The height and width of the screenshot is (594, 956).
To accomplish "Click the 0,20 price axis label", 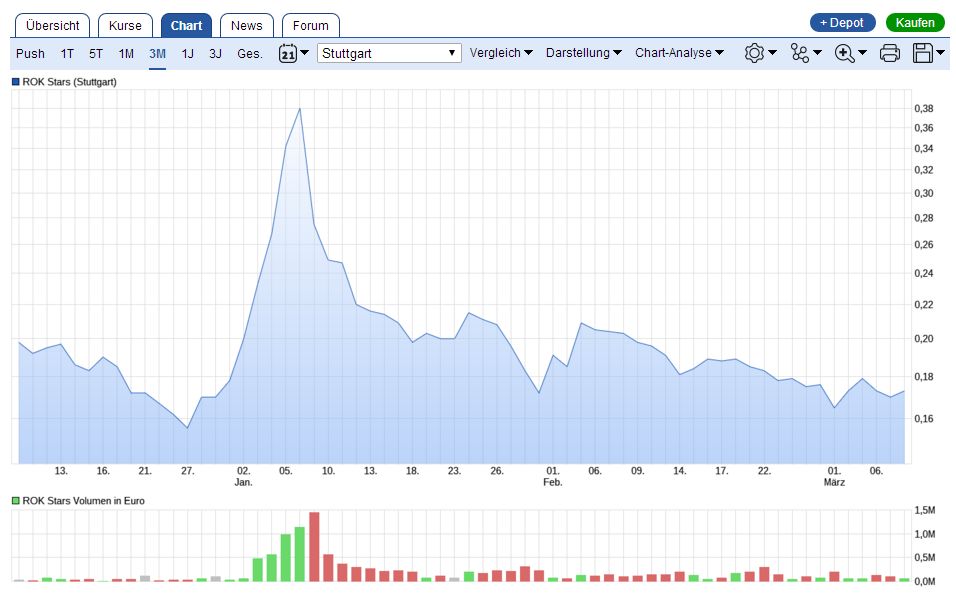I will [x=924, y=338].
